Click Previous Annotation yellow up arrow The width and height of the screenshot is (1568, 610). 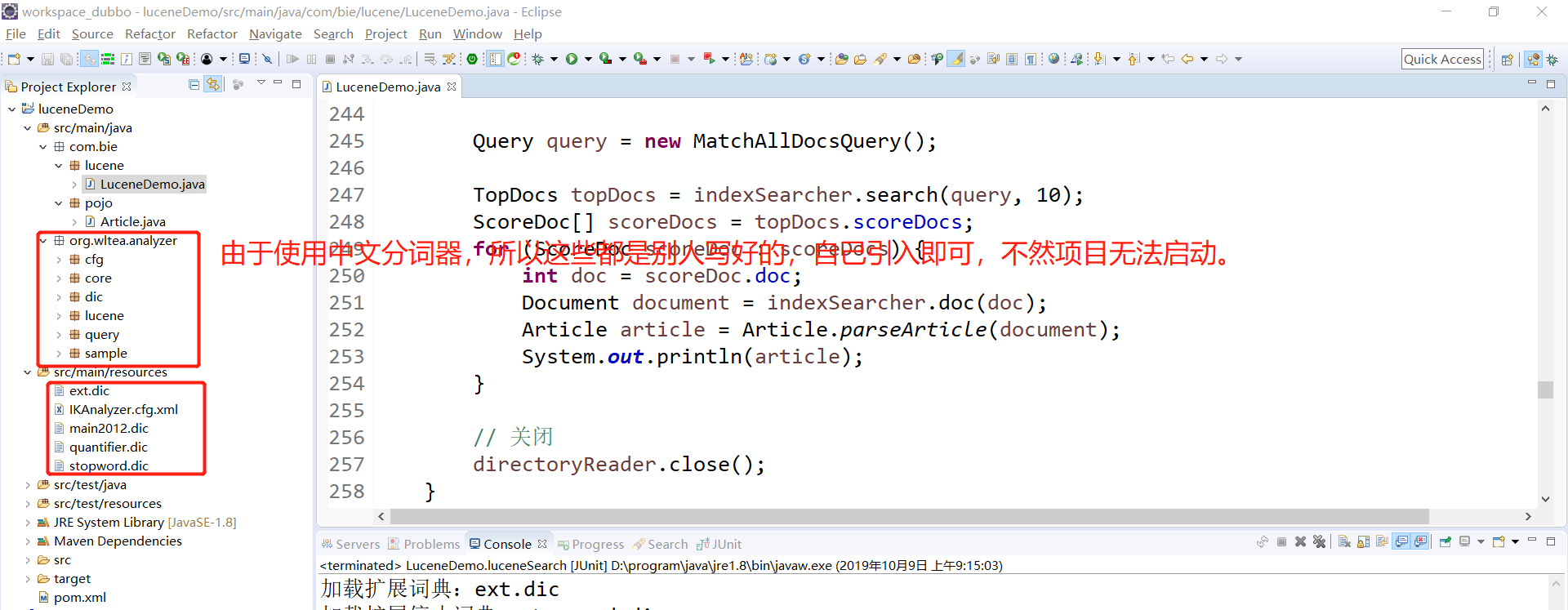click(x=1134, y=59)
